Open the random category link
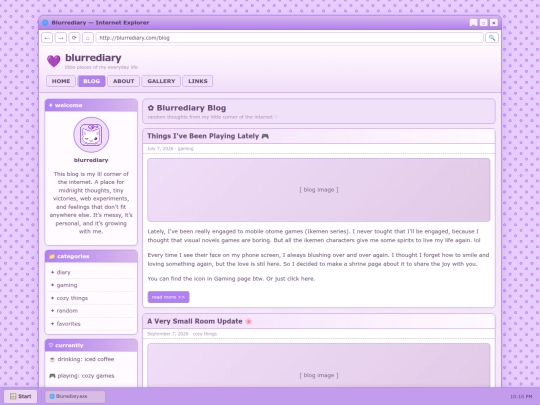 (67, 311)
